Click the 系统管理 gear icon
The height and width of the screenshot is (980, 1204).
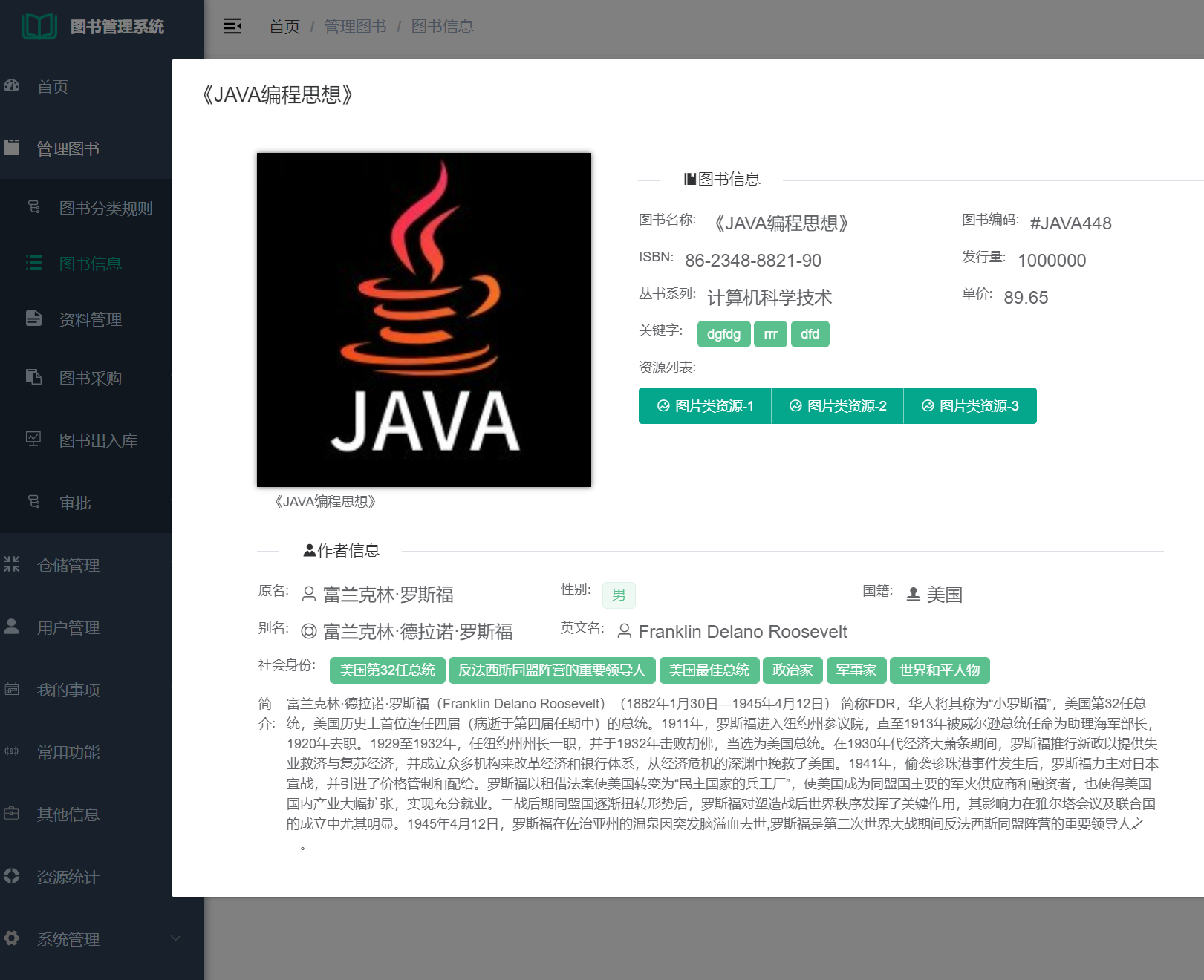11,938
